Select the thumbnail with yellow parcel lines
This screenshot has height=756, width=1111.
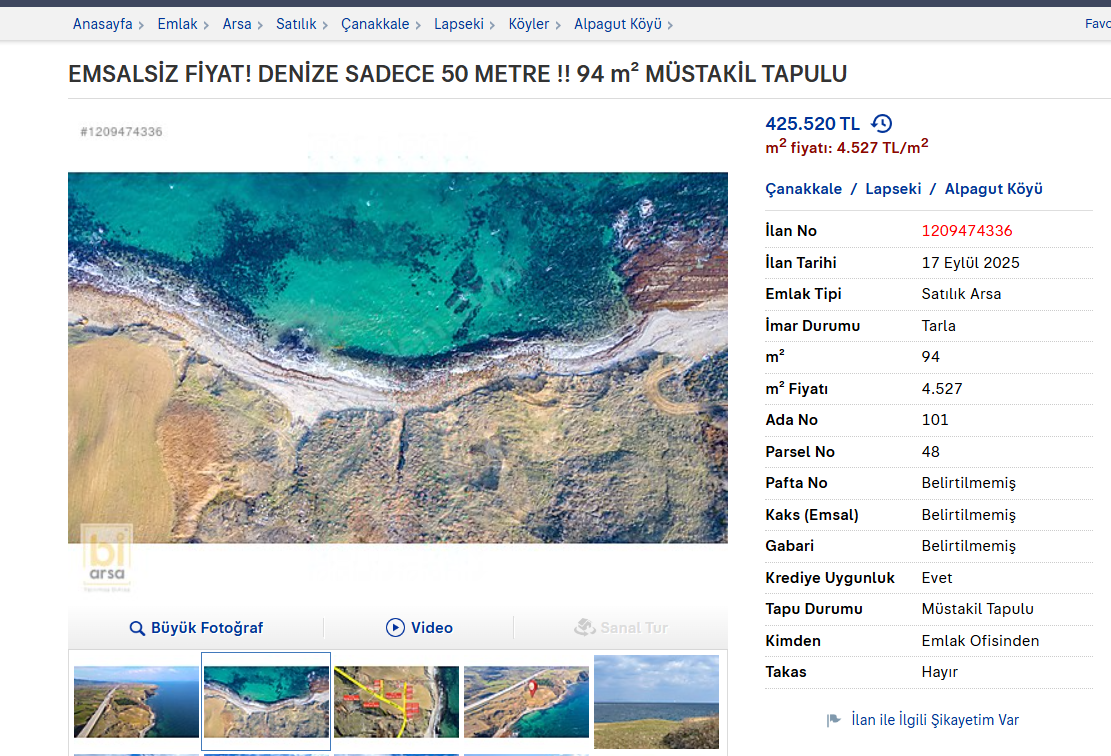(x=396, y=702)
